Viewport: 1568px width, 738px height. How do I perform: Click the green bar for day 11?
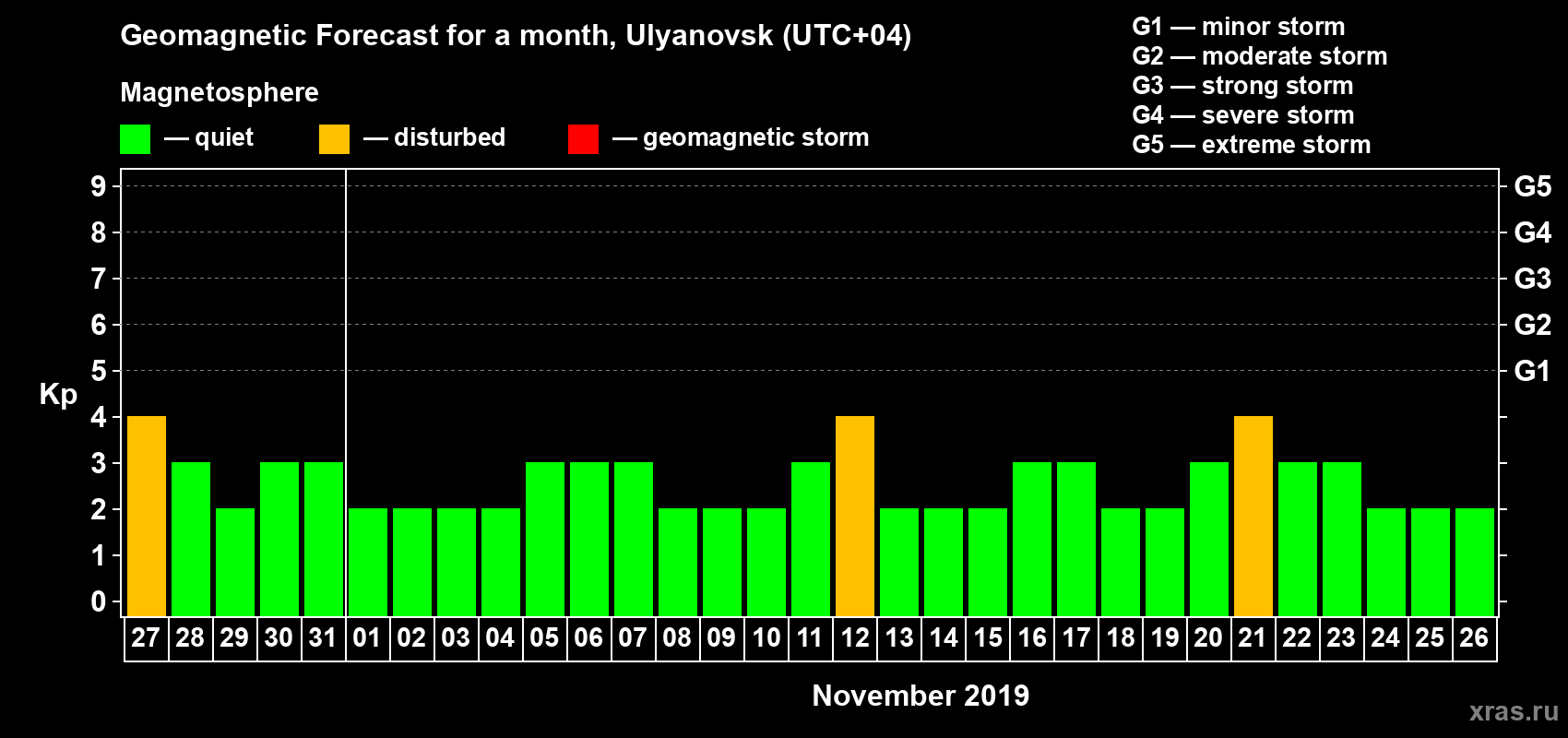811,539
